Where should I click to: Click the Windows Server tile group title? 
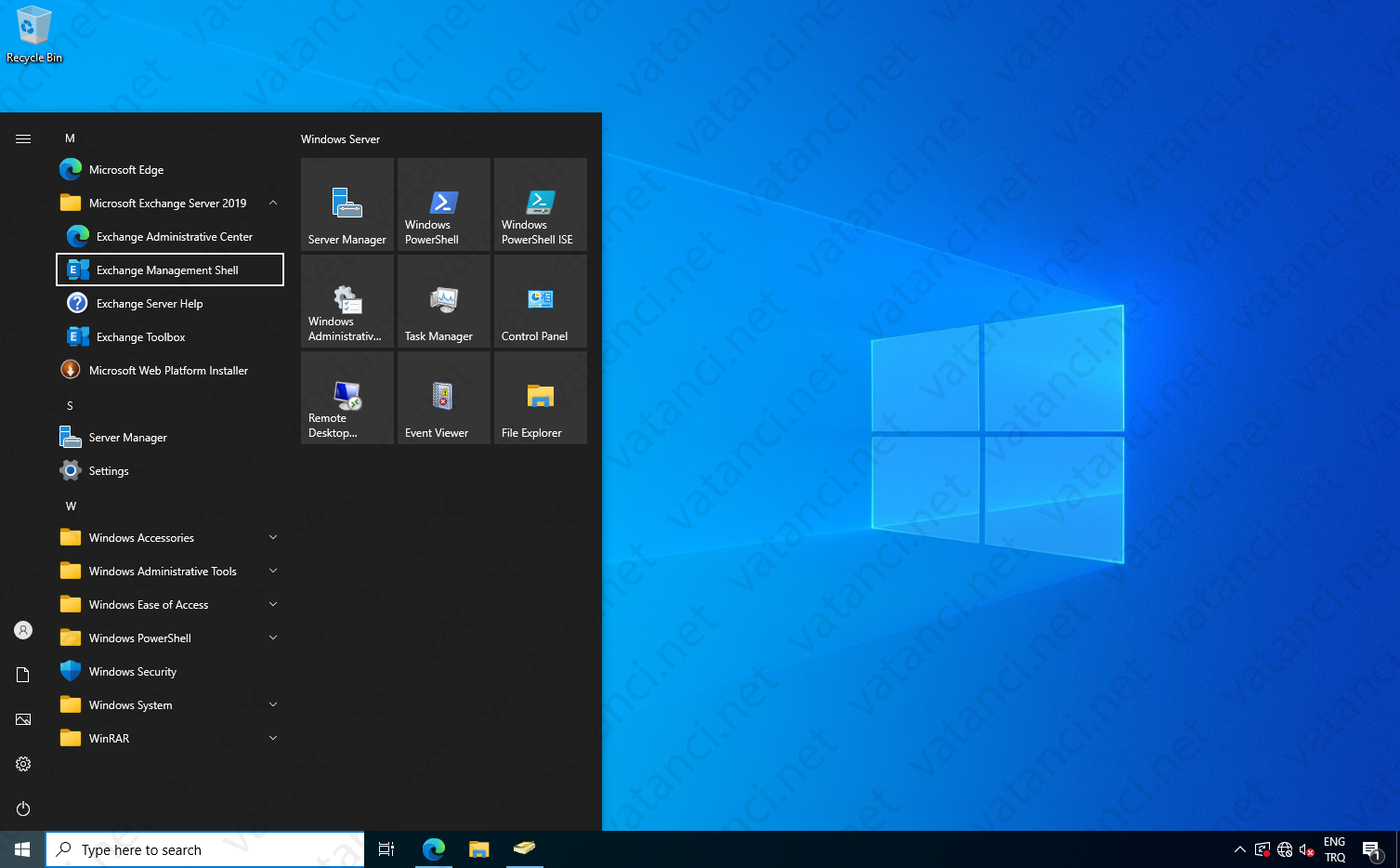pos(340,139)
